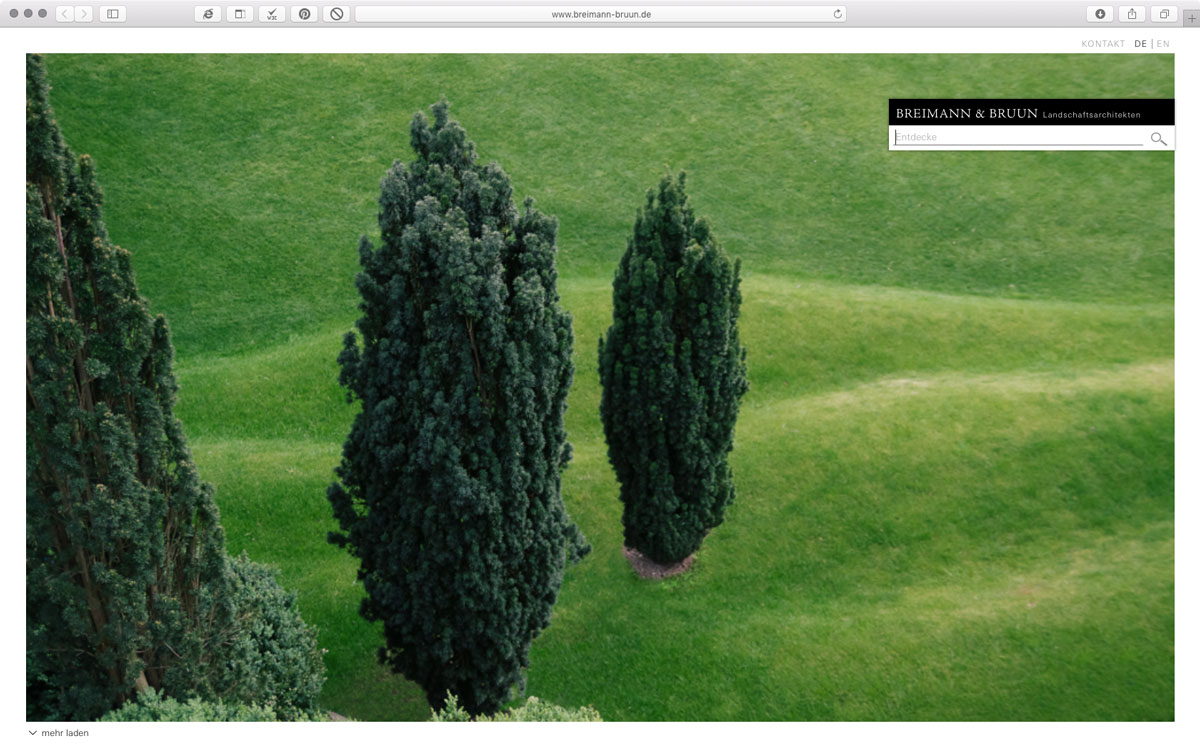Close the Safari window

tap(13, 13)
